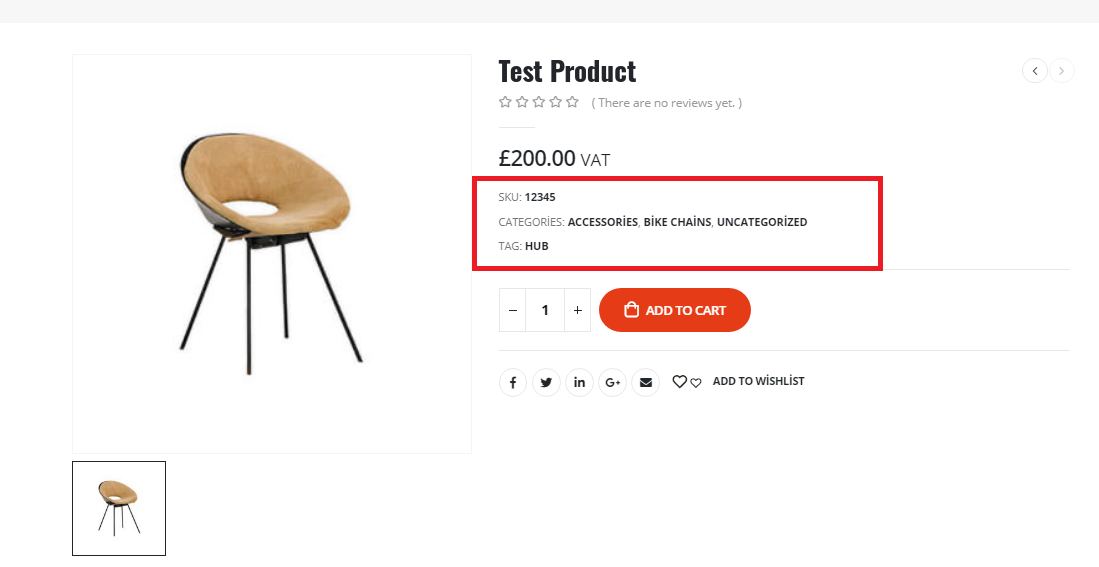Share product on Twitter
1099x567 pixels.
pyautogui.click(x=546, y=382)
